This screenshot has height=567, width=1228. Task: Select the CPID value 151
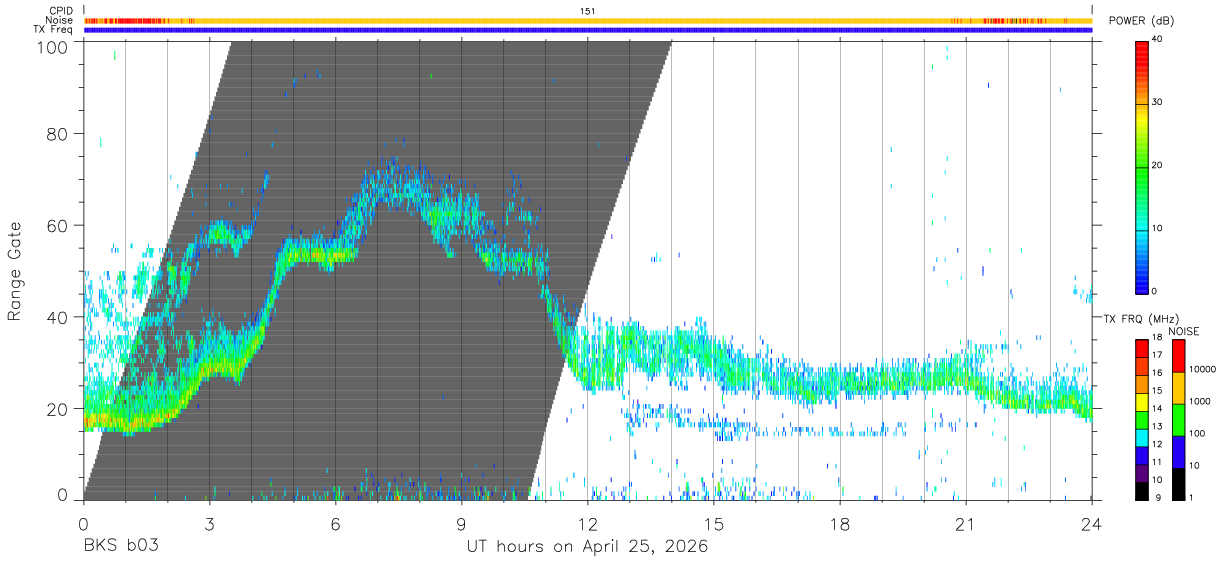click(588, 11)
